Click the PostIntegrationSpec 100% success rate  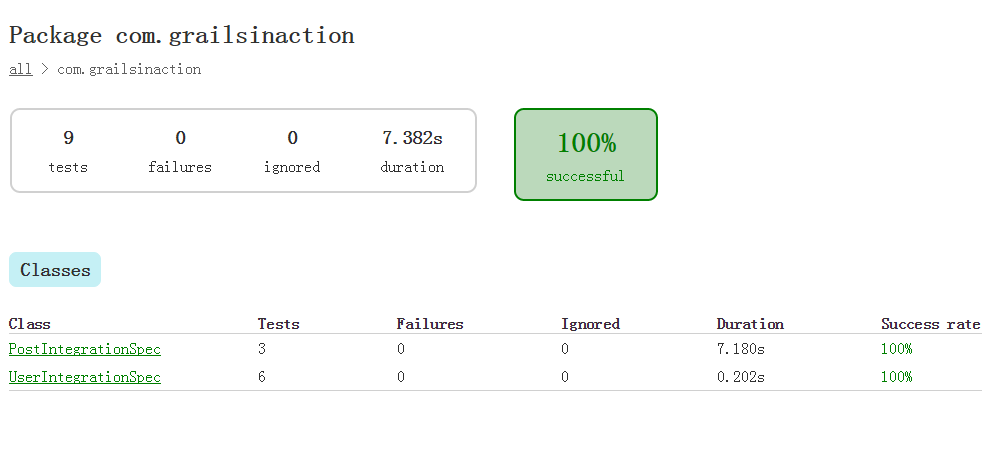pyautogui.click(x=897, y=349)
